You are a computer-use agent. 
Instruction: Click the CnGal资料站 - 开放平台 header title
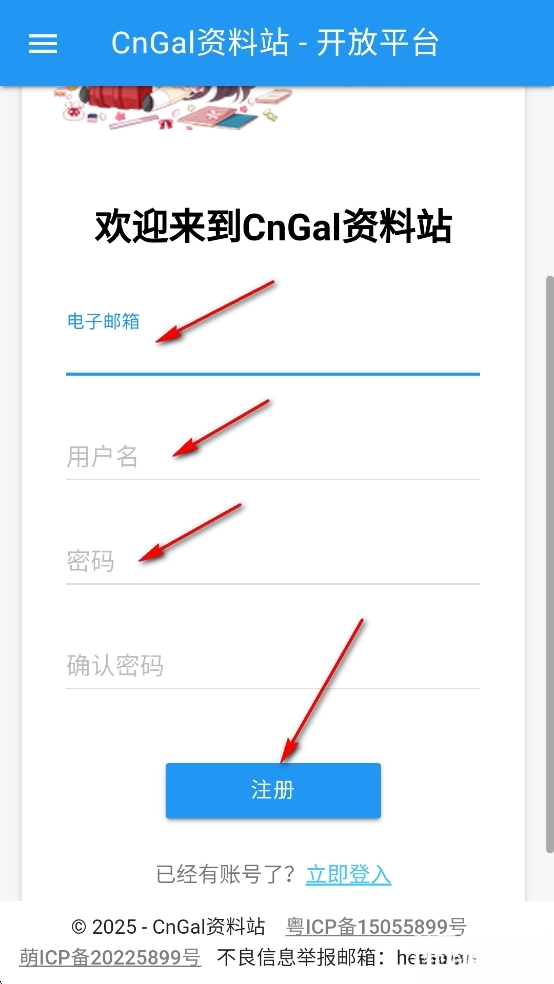[x=275, y=43]
